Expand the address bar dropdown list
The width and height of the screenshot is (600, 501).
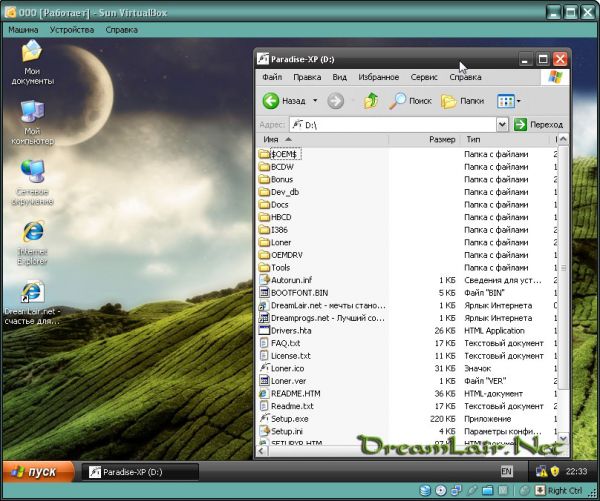[503, 124]
